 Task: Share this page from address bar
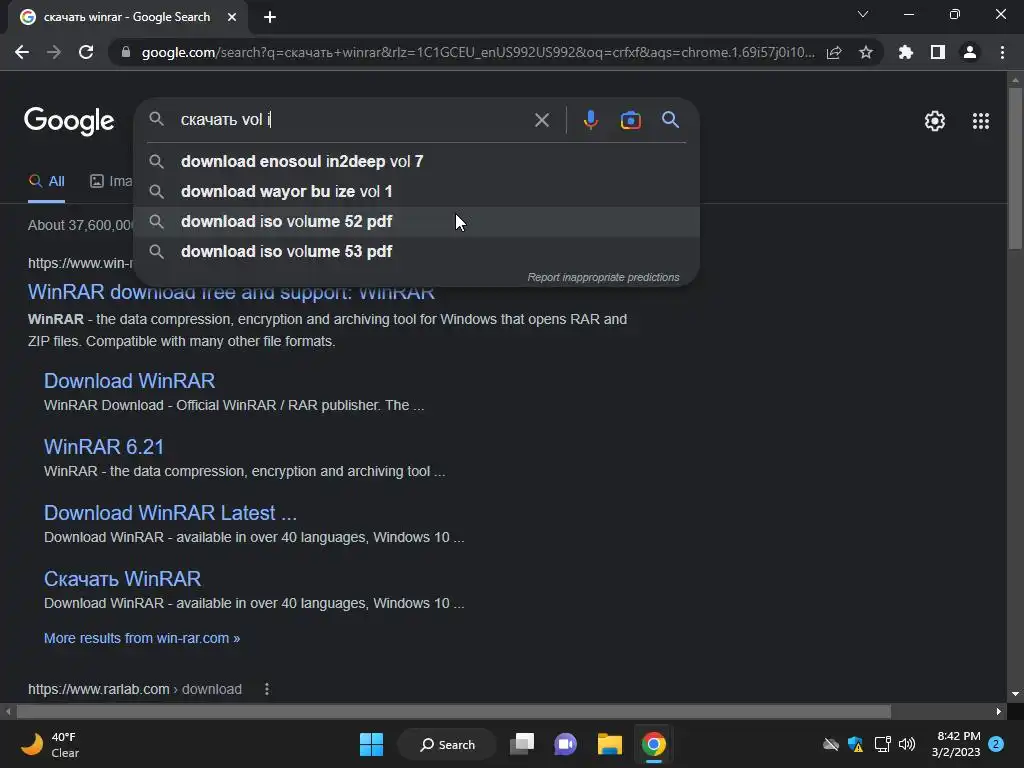834,52
